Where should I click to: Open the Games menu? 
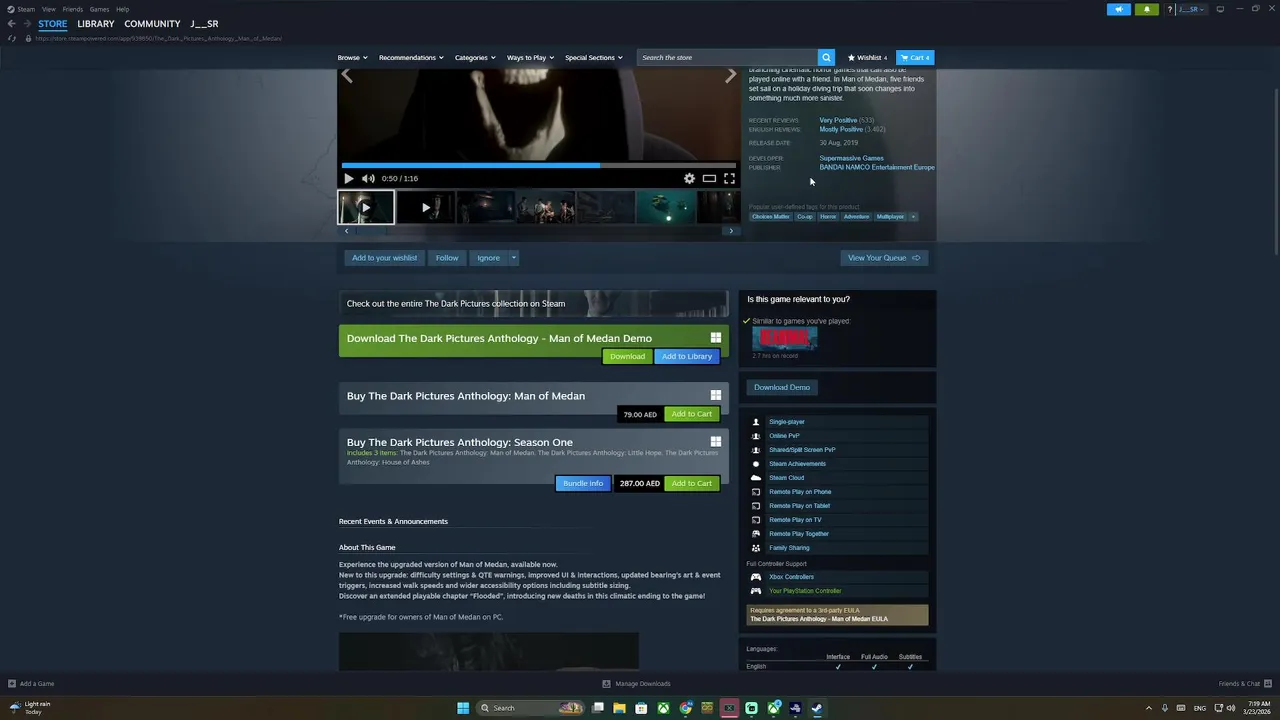(99, 9)
